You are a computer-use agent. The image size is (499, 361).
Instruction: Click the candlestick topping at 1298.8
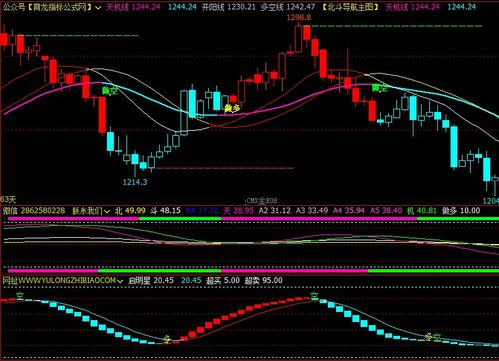pyautogui.click(x=298, y=38)
